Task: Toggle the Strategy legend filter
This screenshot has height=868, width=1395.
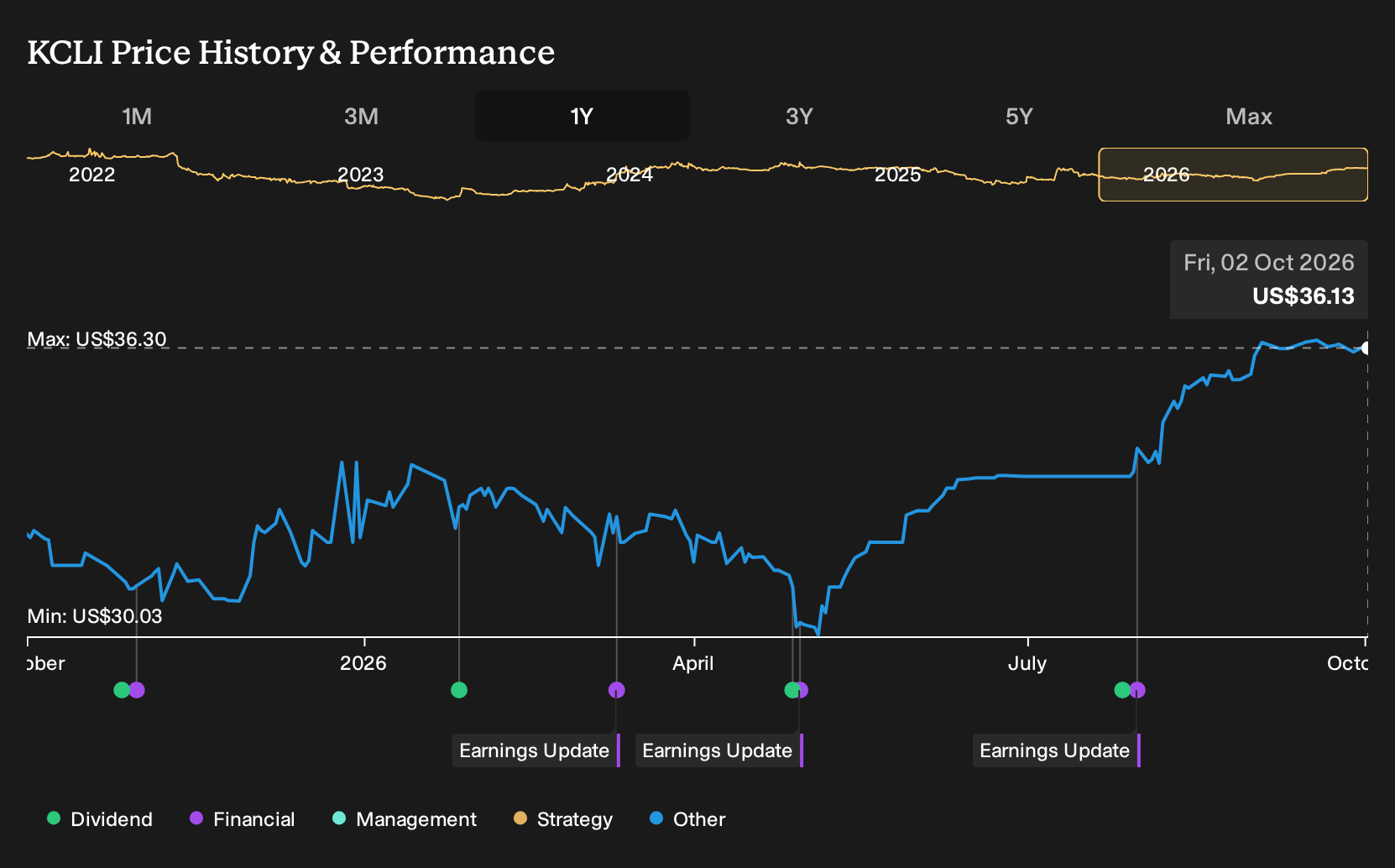Action: [x=563, y=819]
